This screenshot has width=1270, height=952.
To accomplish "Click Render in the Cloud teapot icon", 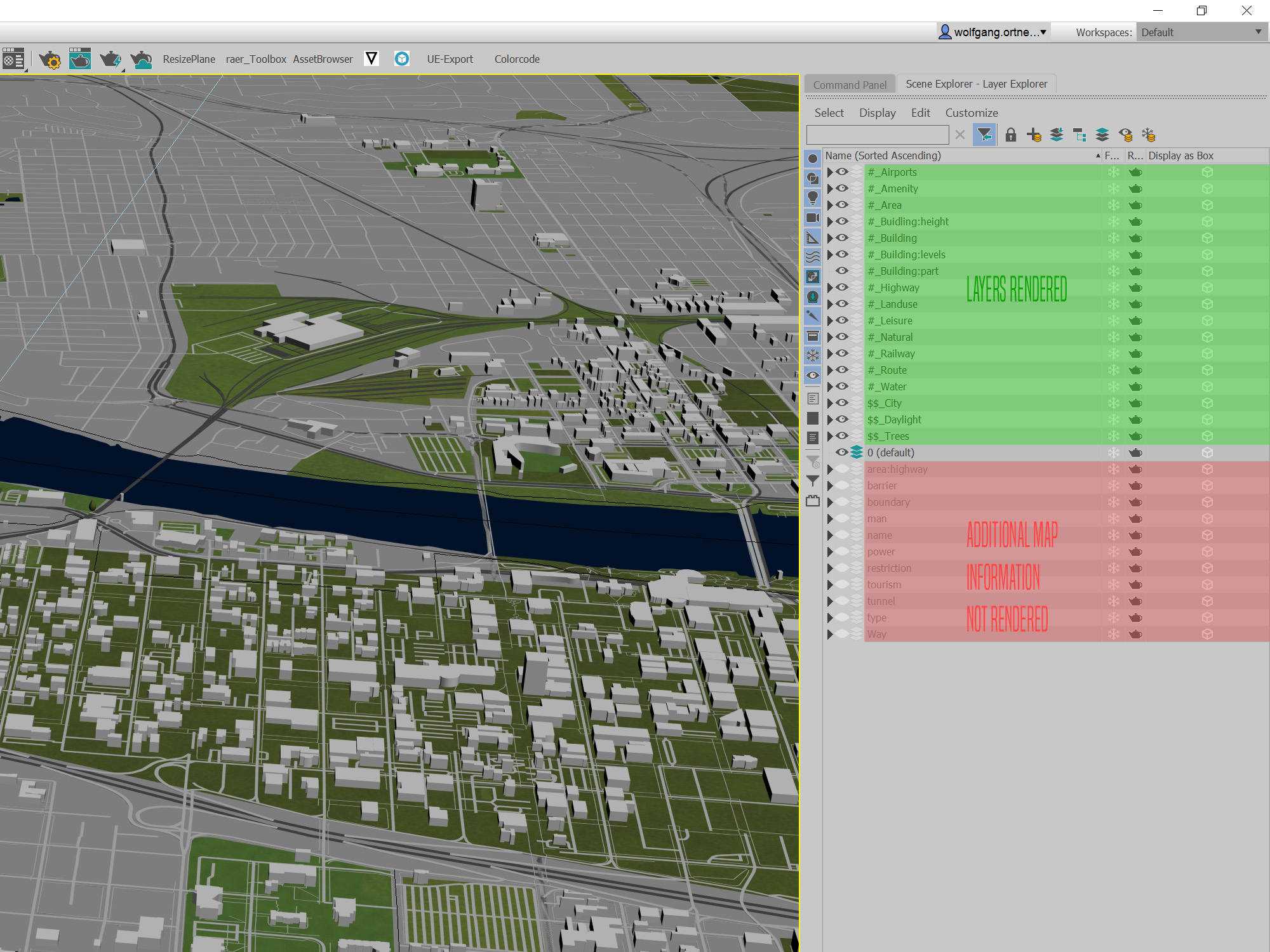I will pyautogui.click(x=141, y=60).
